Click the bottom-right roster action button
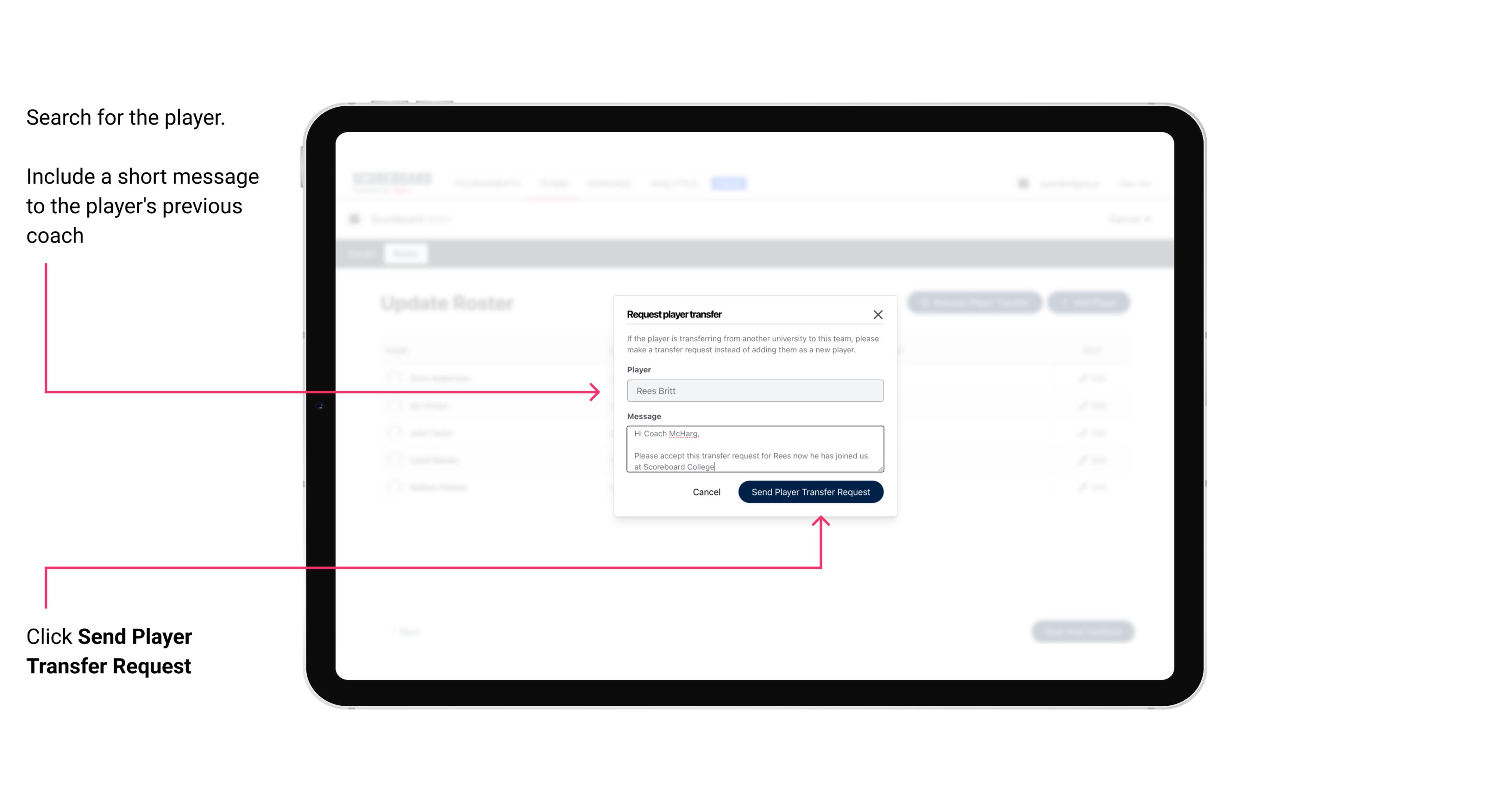Image resolution: width=1509 pixels, height=812 pixels. pos(1083,631)
